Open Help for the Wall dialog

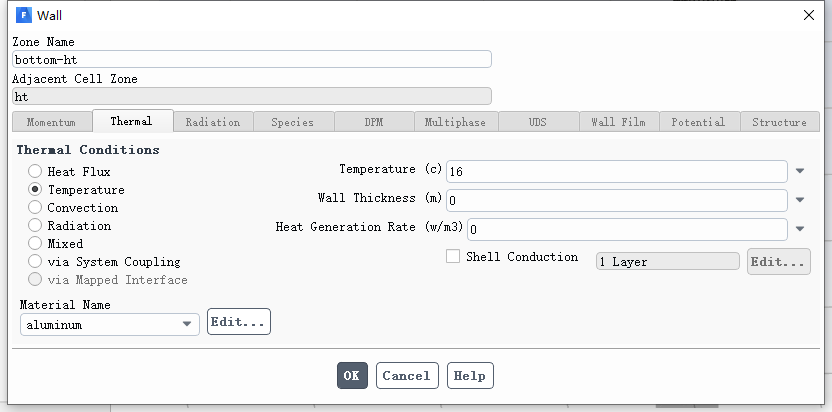click(x=470, y=375)
